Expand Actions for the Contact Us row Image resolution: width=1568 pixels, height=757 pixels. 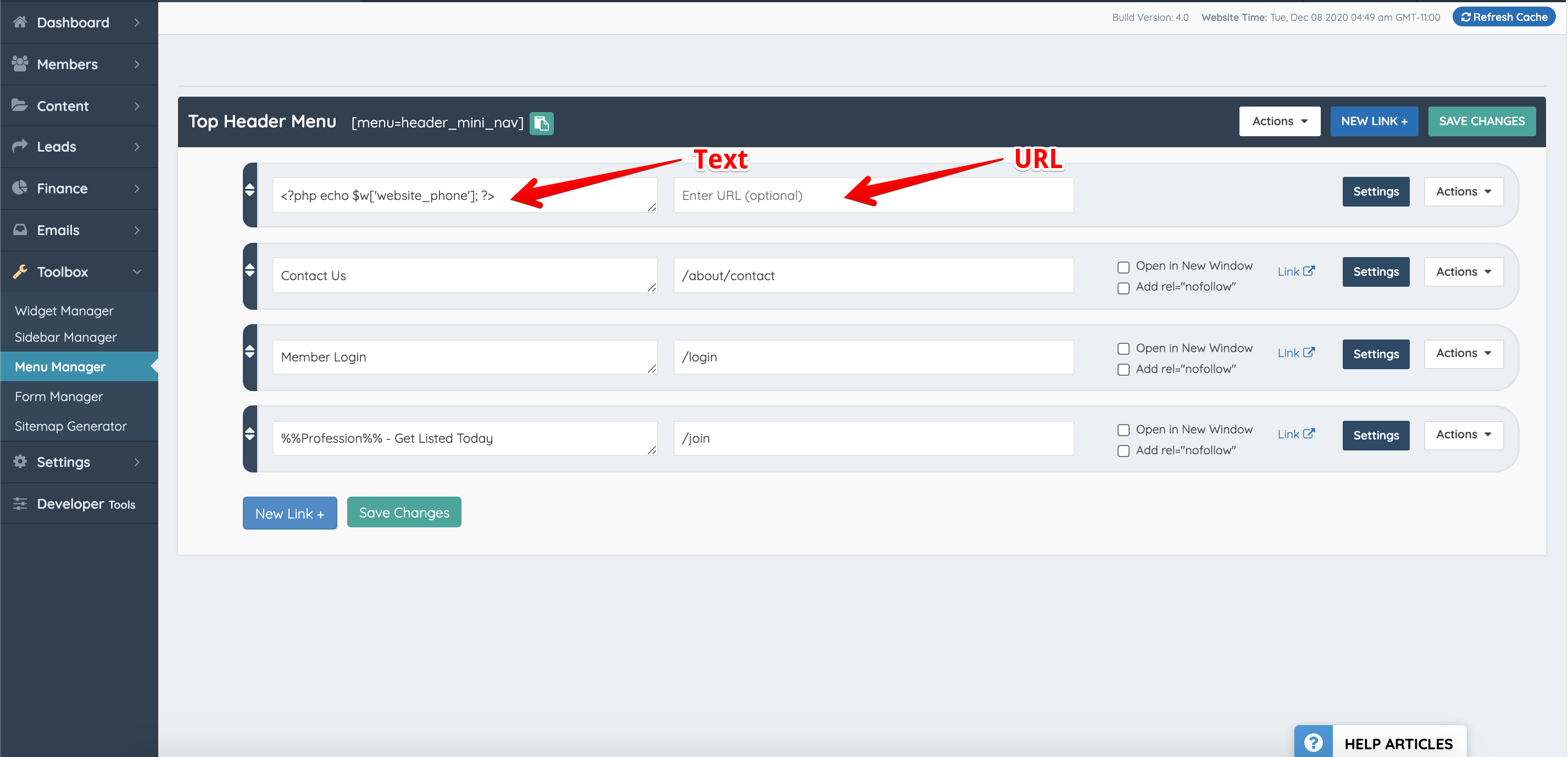coord(1463,271)
